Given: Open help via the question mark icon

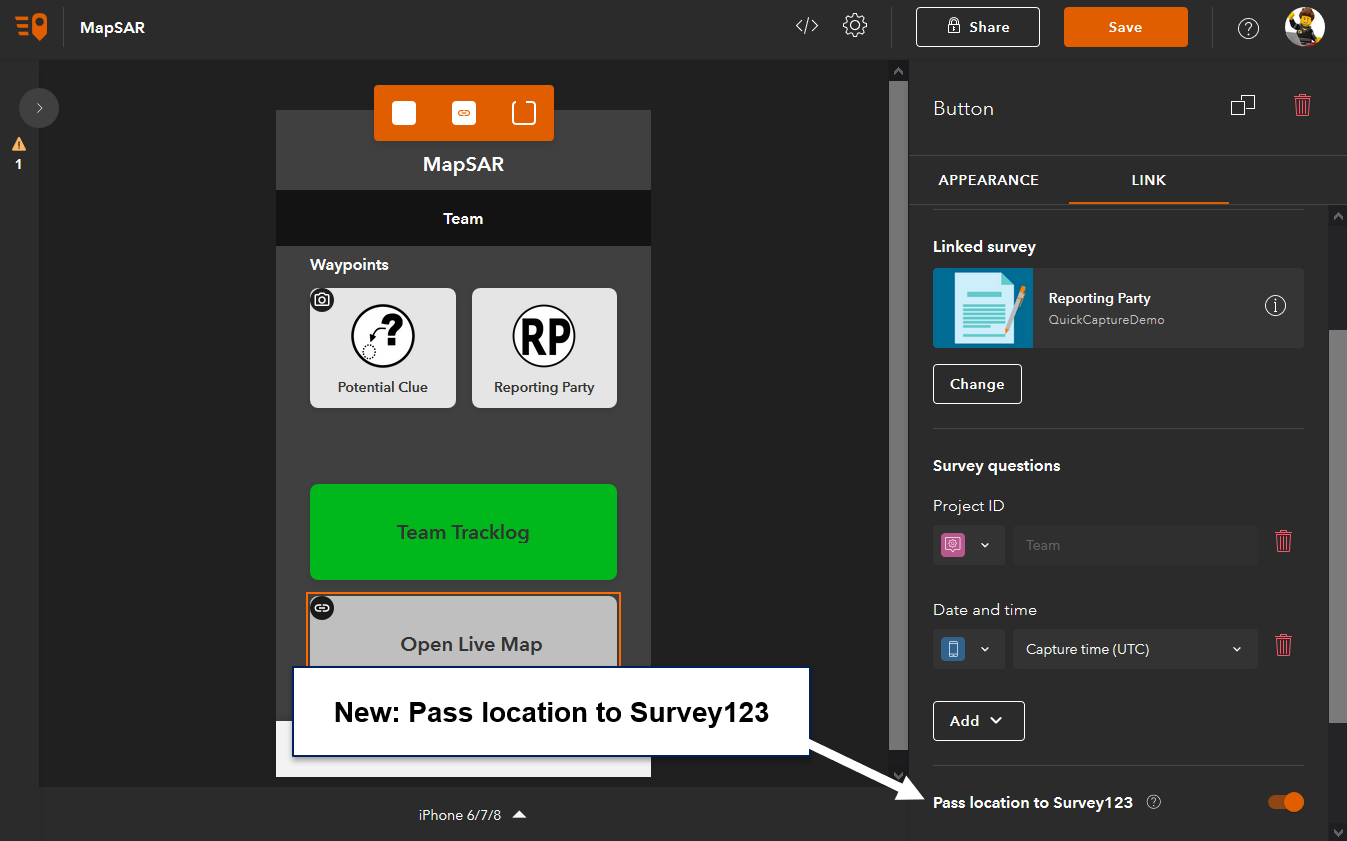Looking at the screenshot, I should coord(1247,27).
